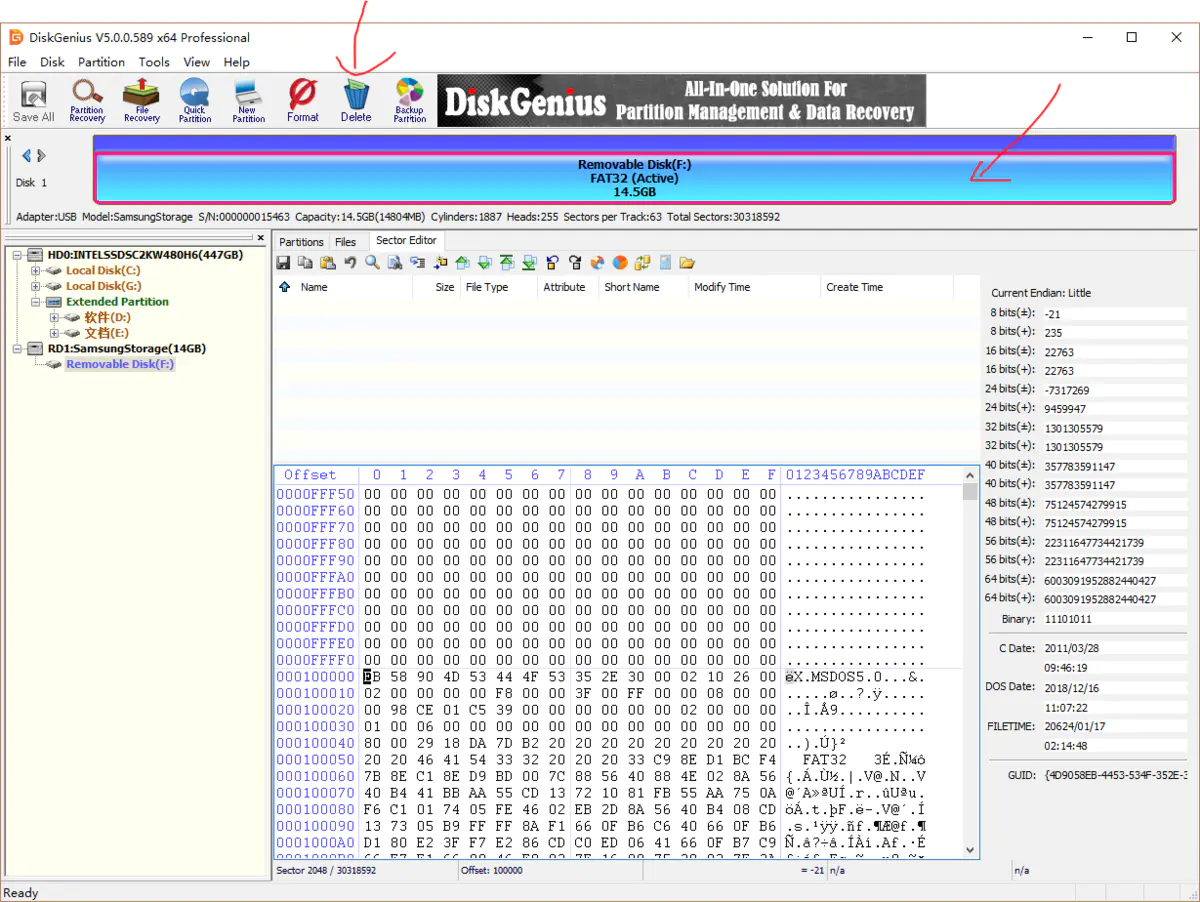Viewport: 1200px width, 902px height.
Task: Start a Backup Partition operation
Action: pos(409,100)
